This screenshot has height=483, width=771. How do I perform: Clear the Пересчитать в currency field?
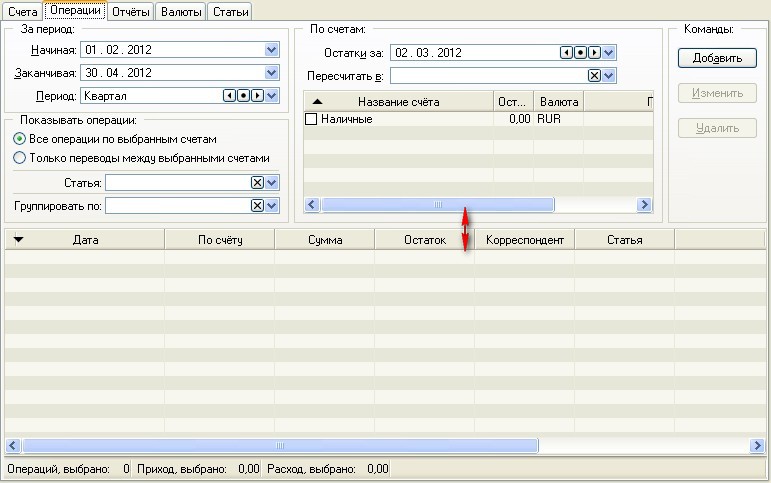pyautogui.click(x=594, y=76)
